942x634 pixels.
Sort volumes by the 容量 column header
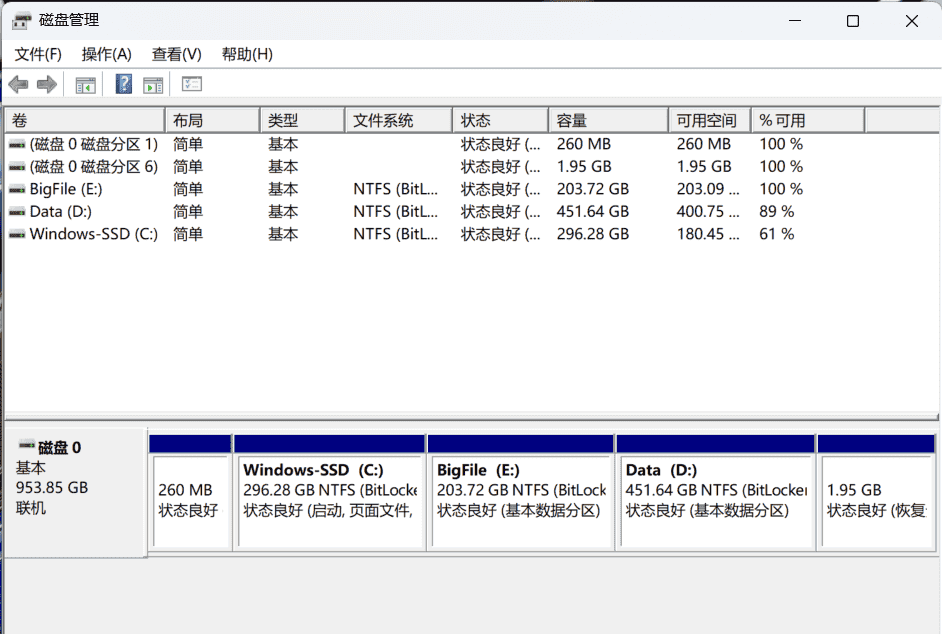(607, 120)
